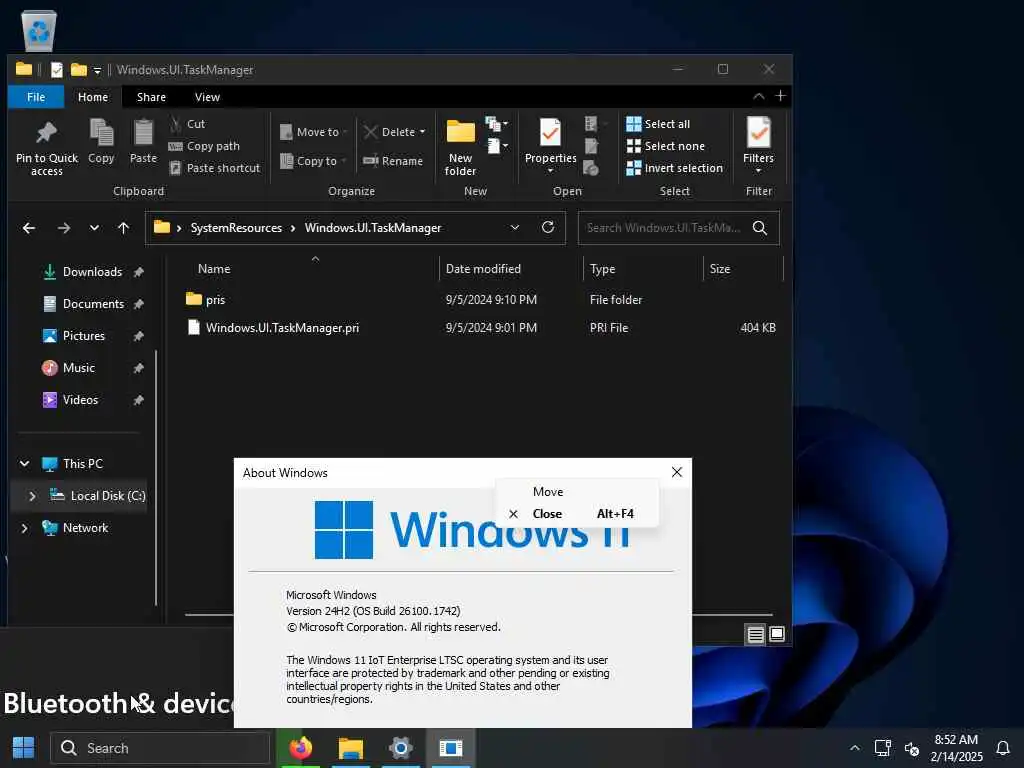Open the File tab

tap(36, 97)
